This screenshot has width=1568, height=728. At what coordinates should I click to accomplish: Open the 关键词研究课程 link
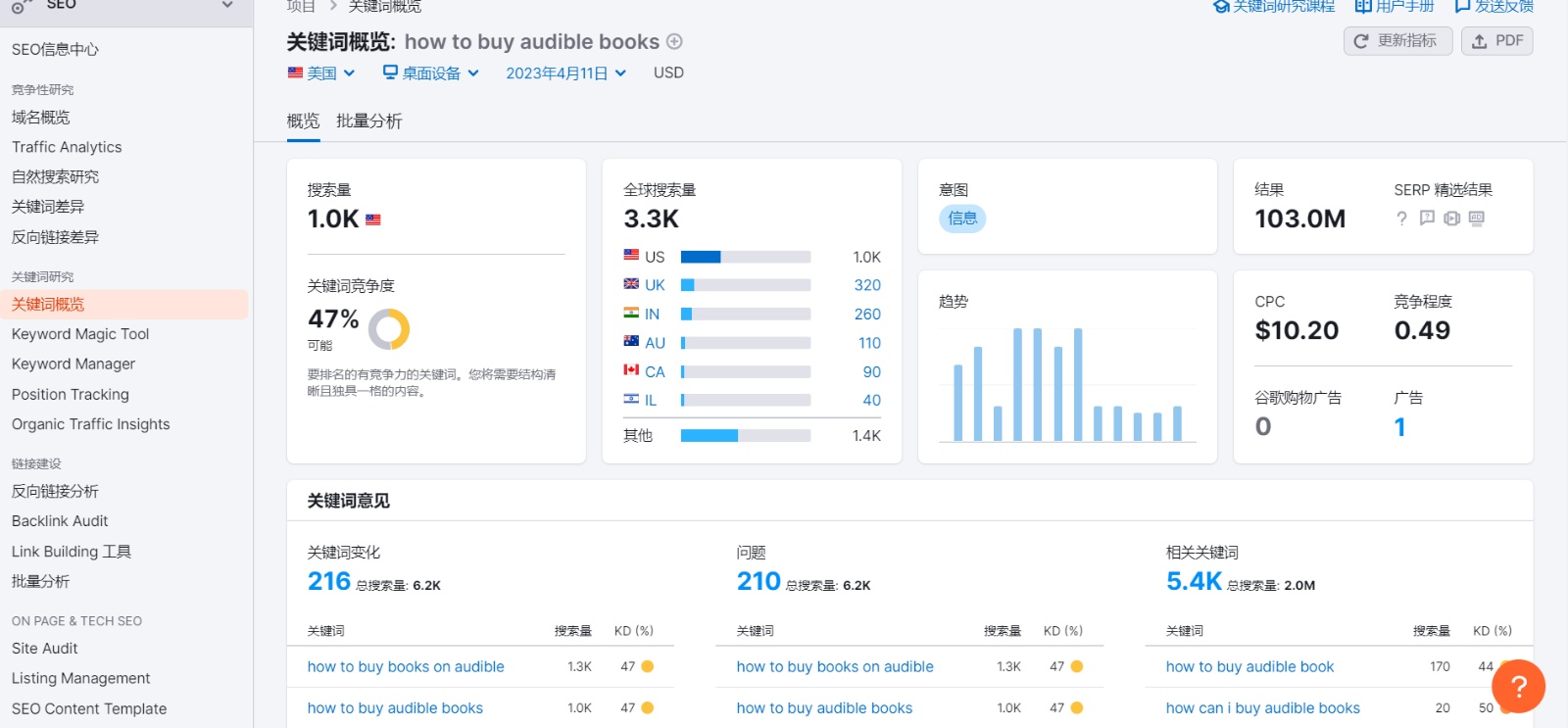click(1274, 6)
